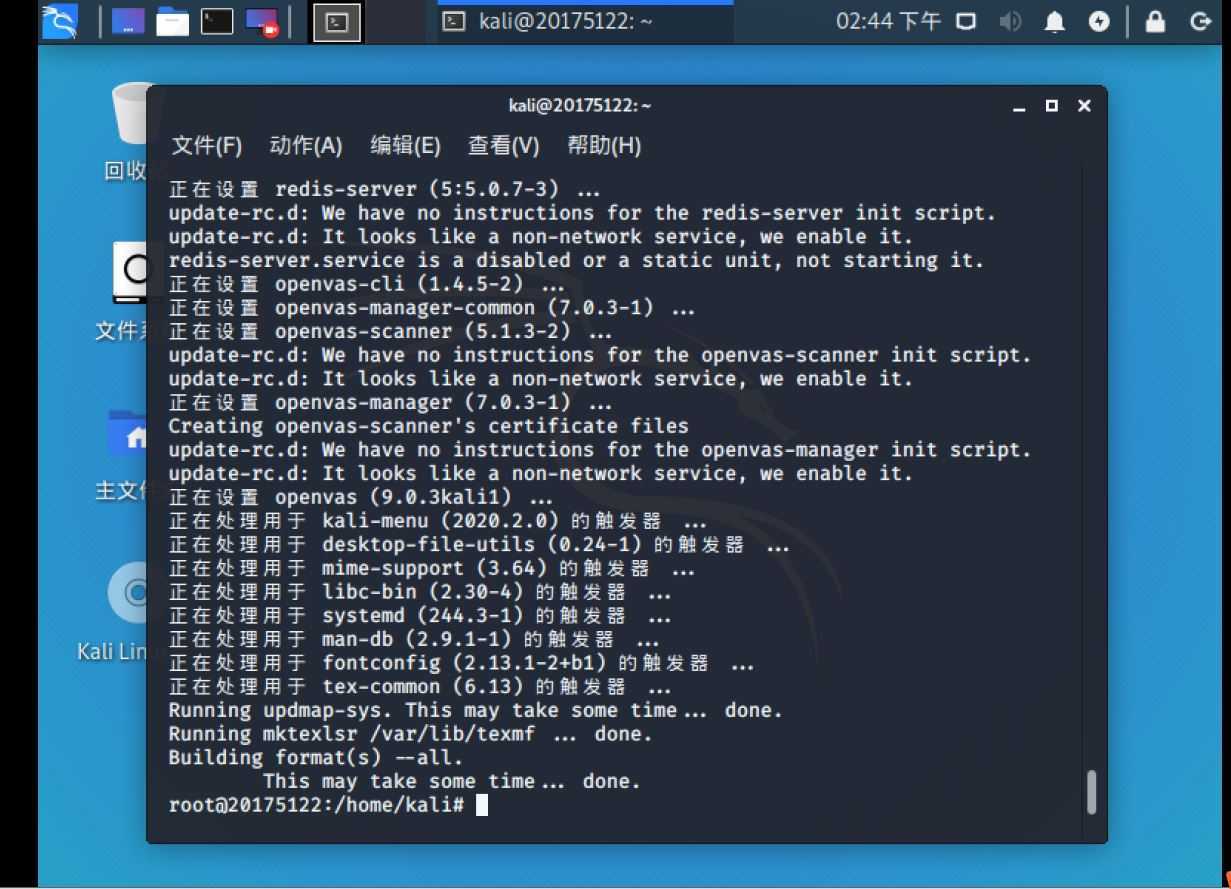
Task: Click the muted volume speaker icon
Action: tap(1010, 21)
